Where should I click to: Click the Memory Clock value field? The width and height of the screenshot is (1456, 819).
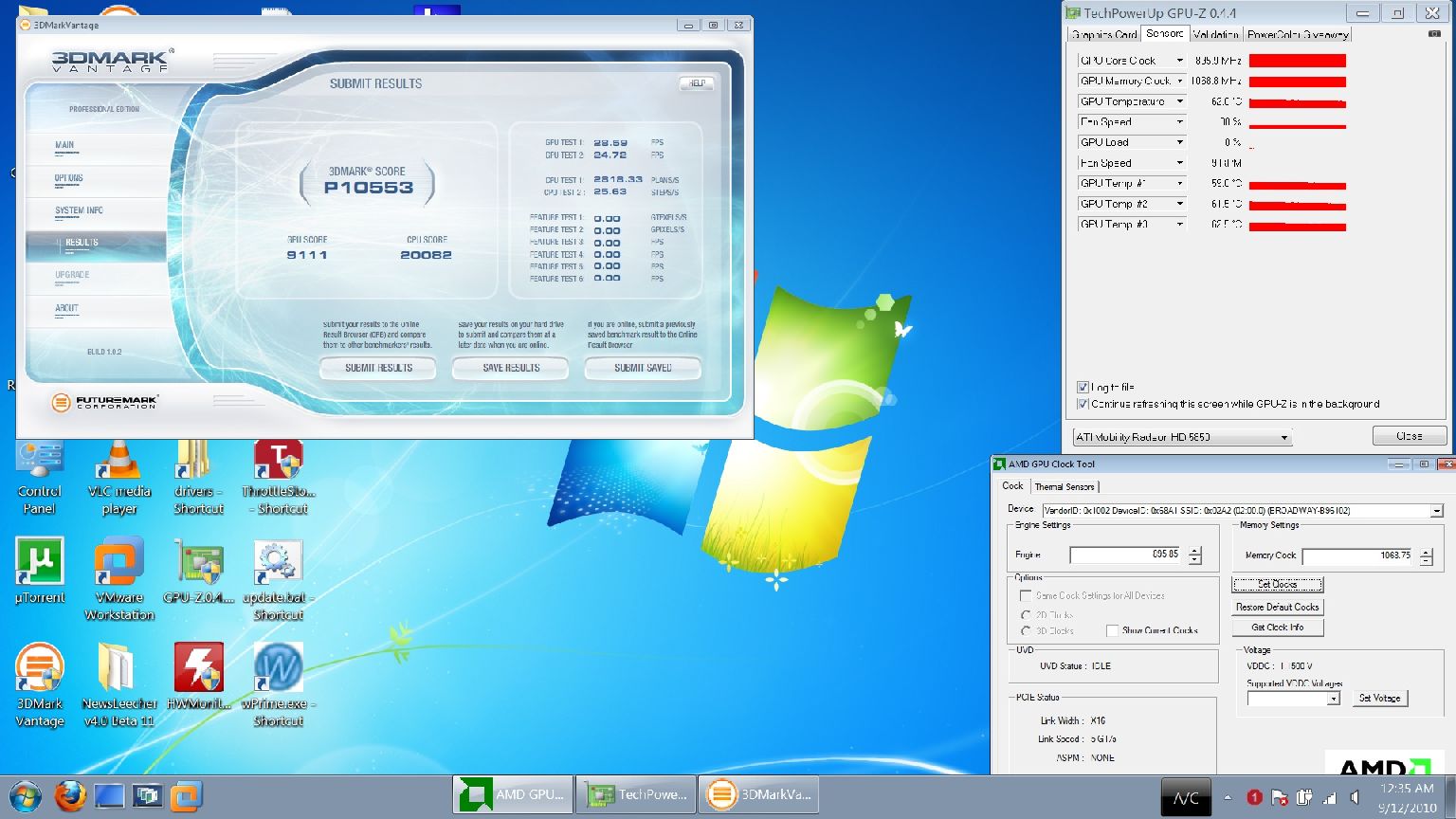click(x=1357, y=555)
